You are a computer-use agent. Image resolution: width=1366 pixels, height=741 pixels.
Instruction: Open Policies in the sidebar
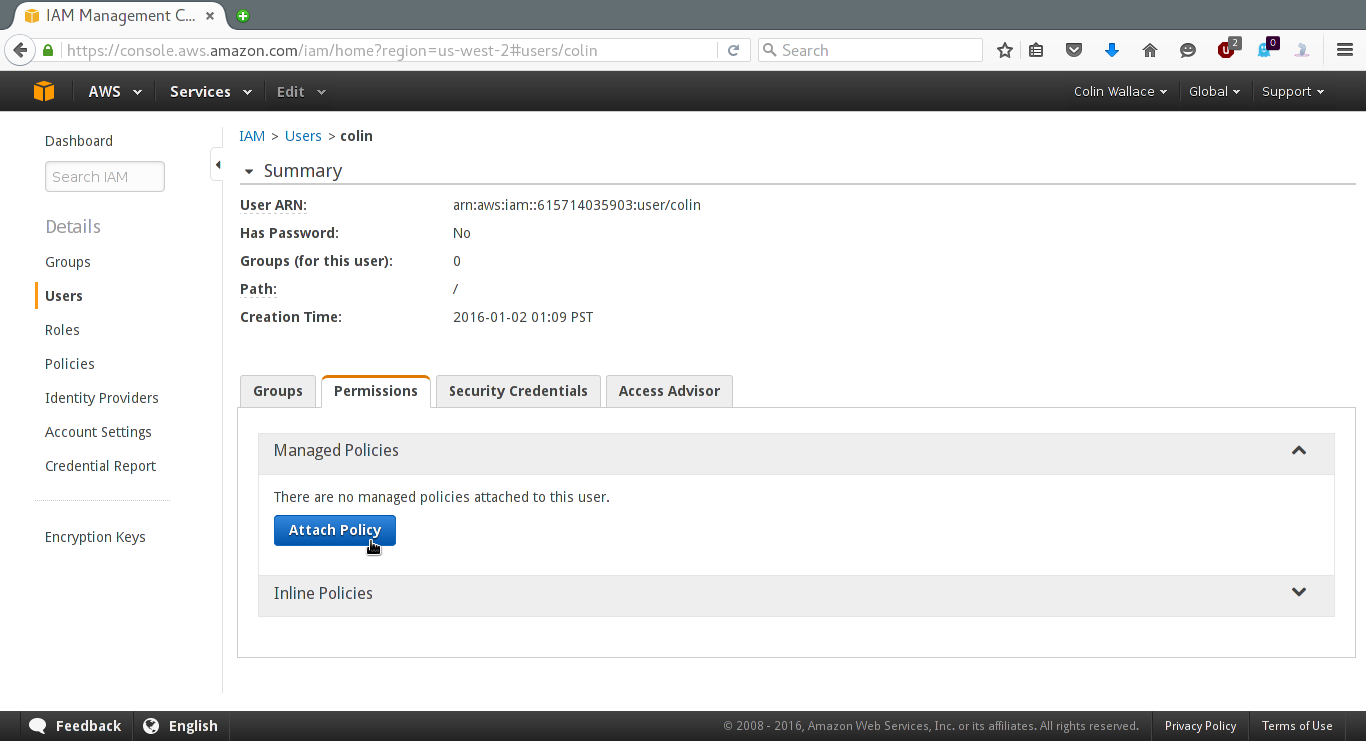tap(70, 364)
